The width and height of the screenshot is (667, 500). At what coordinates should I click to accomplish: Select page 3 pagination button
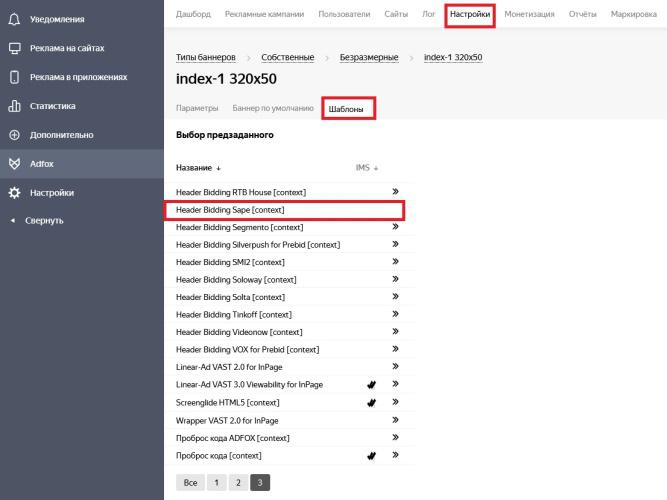click(260, 483)
